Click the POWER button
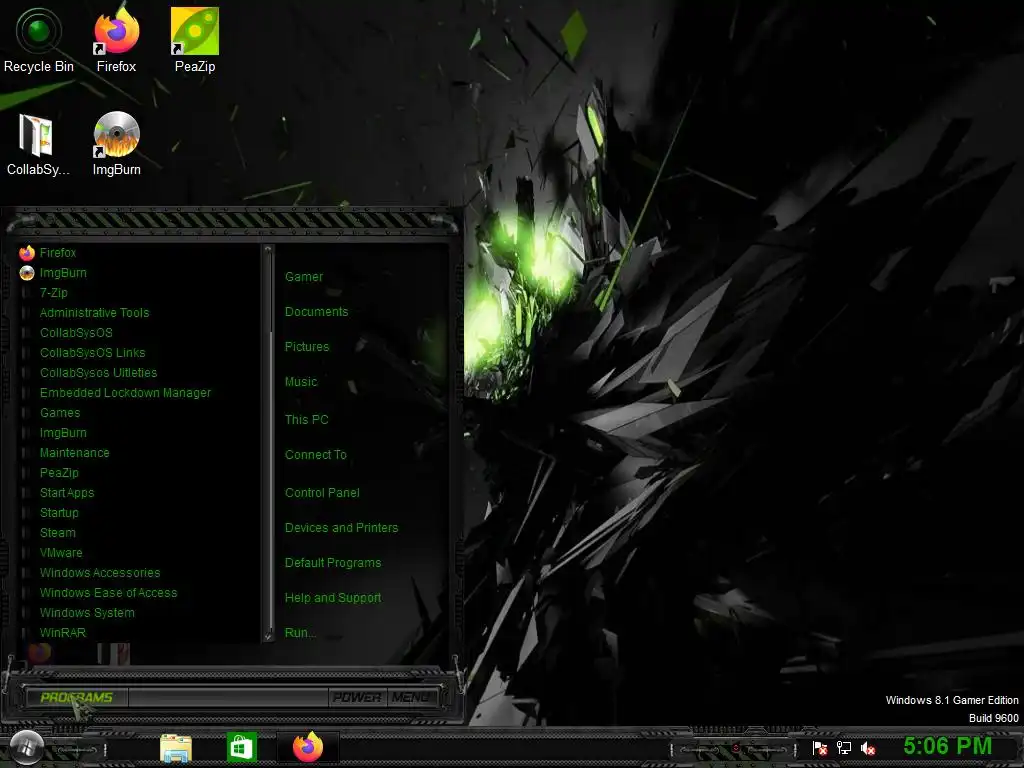Image resolution: width=1024 pixels, height=768 pixels. tap(357, 697)
